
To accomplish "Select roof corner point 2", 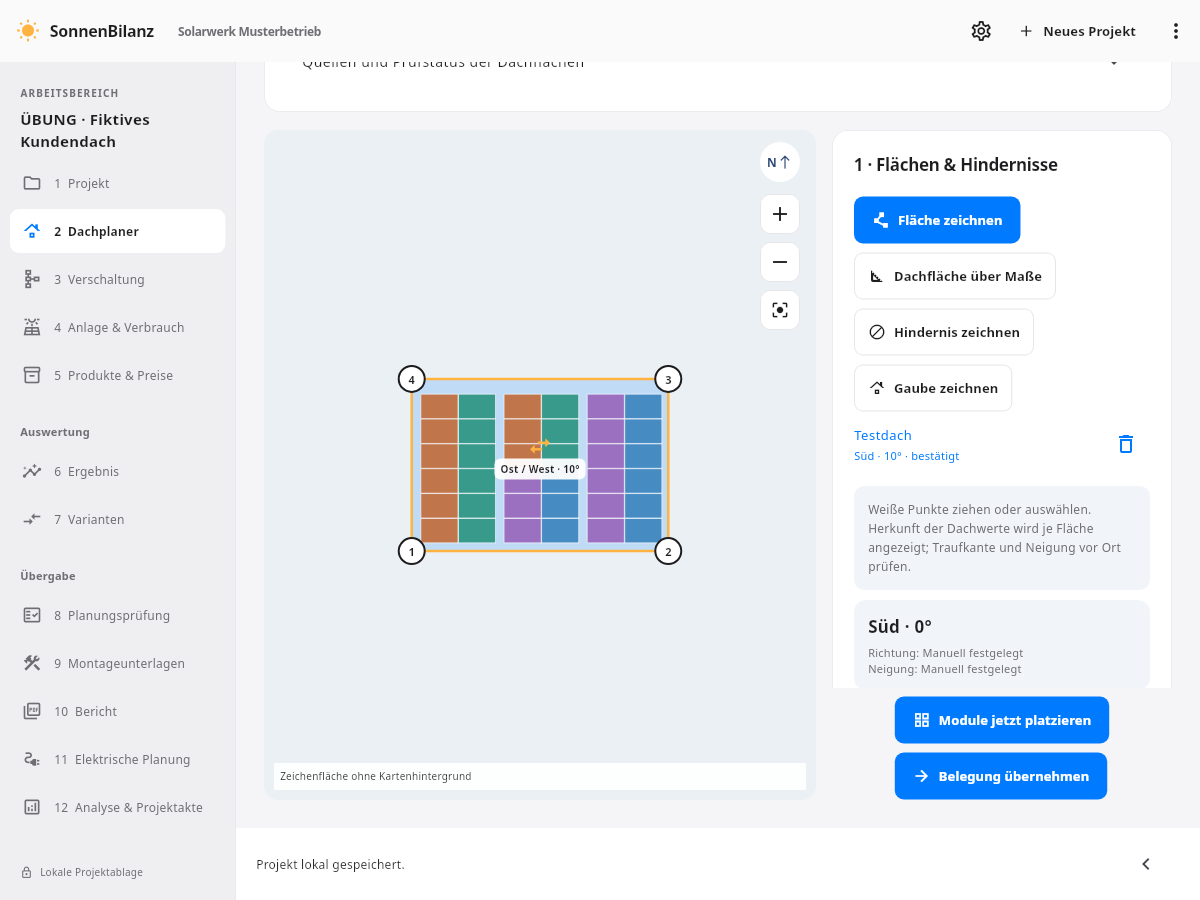I will [668, 551].
